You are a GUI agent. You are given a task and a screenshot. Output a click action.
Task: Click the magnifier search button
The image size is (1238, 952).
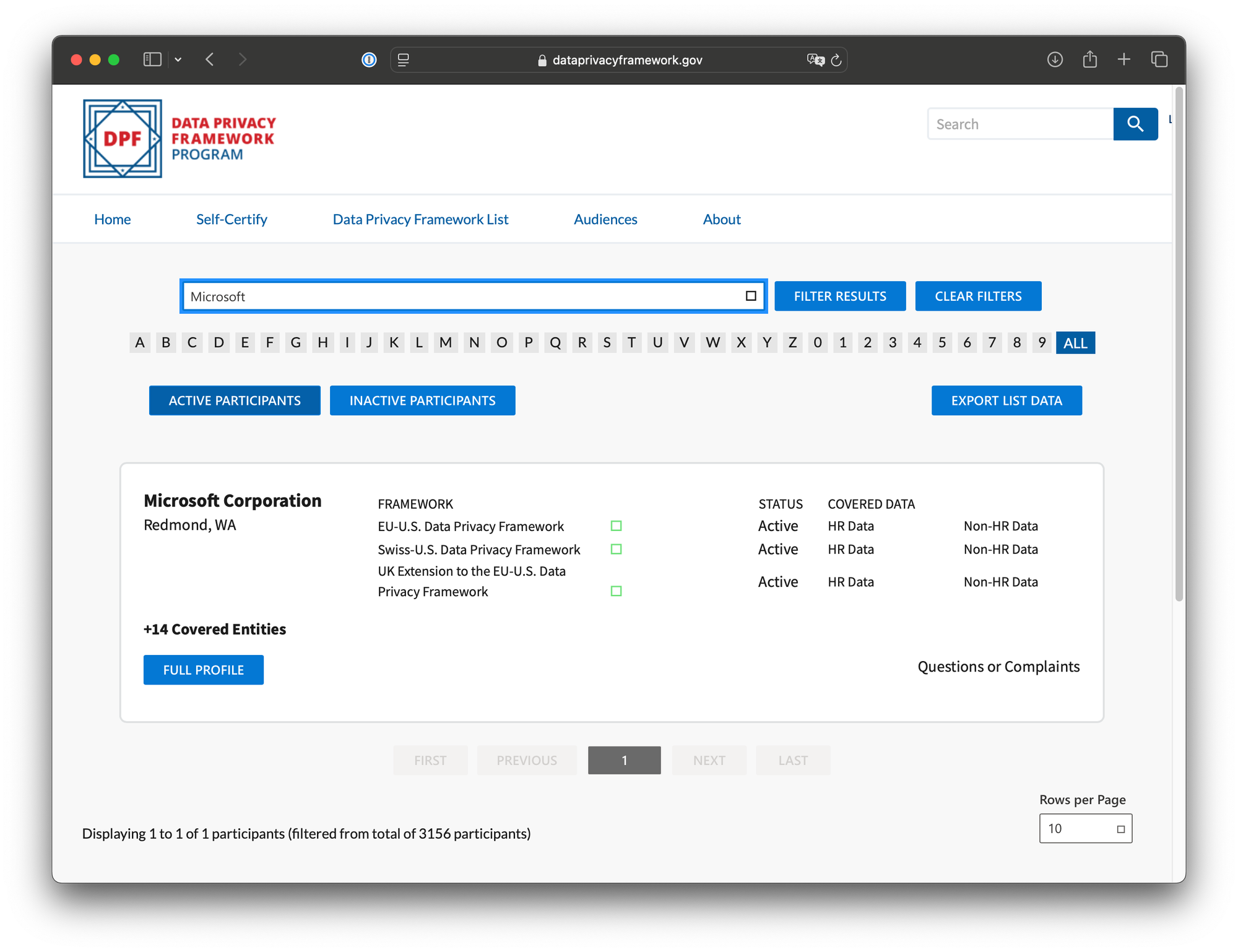1135,124
